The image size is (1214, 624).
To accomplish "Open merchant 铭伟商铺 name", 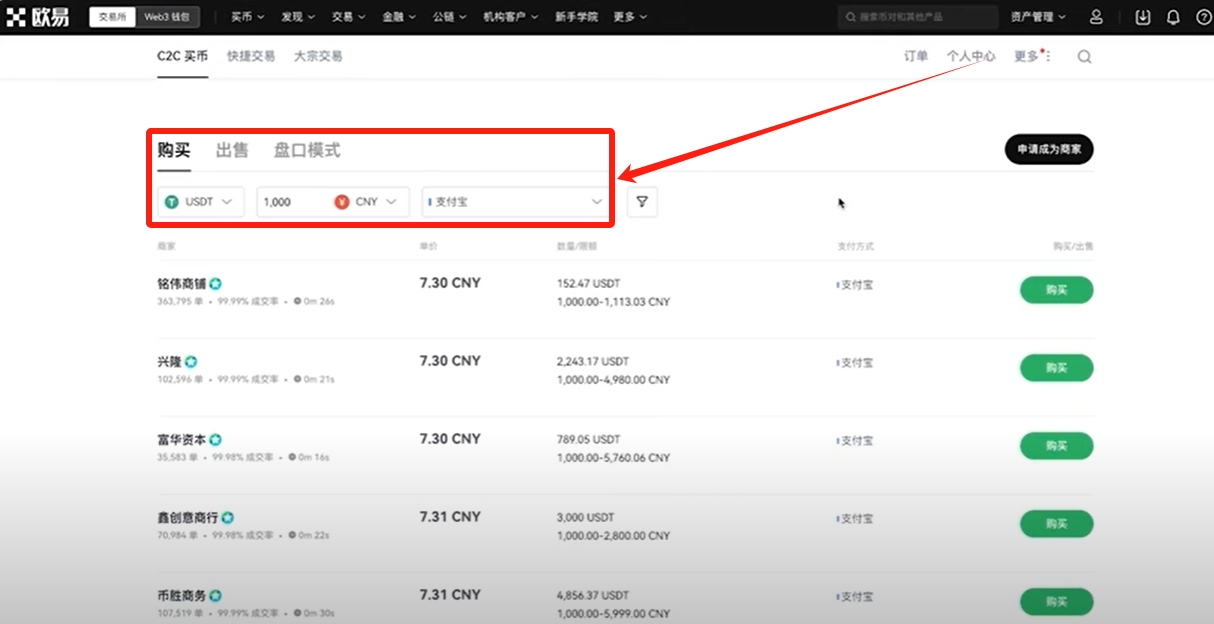I will pos(182,284).
